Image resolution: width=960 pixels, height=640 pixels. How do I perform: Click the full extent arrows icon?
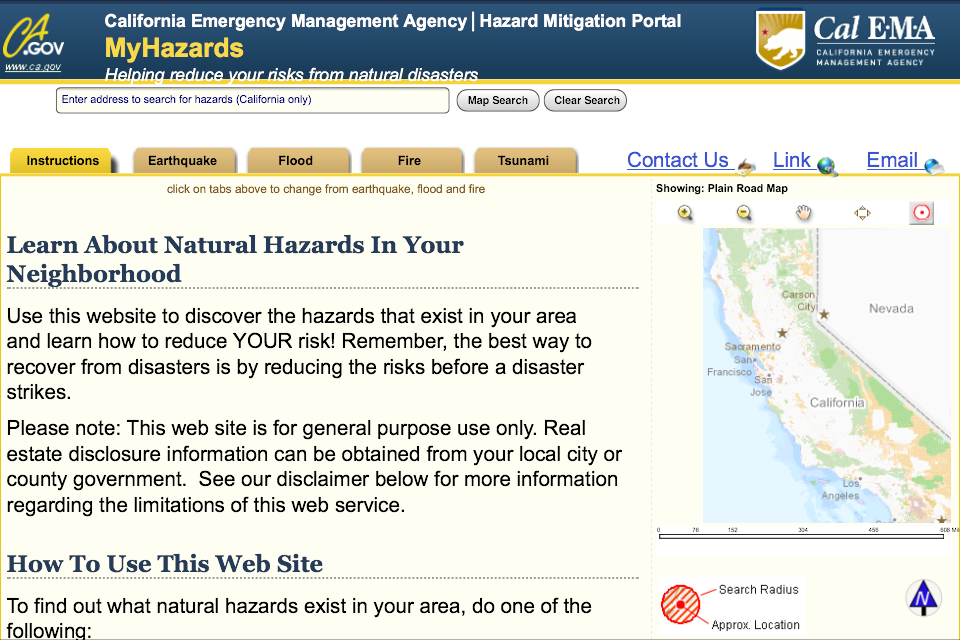(x=862, y=213)
